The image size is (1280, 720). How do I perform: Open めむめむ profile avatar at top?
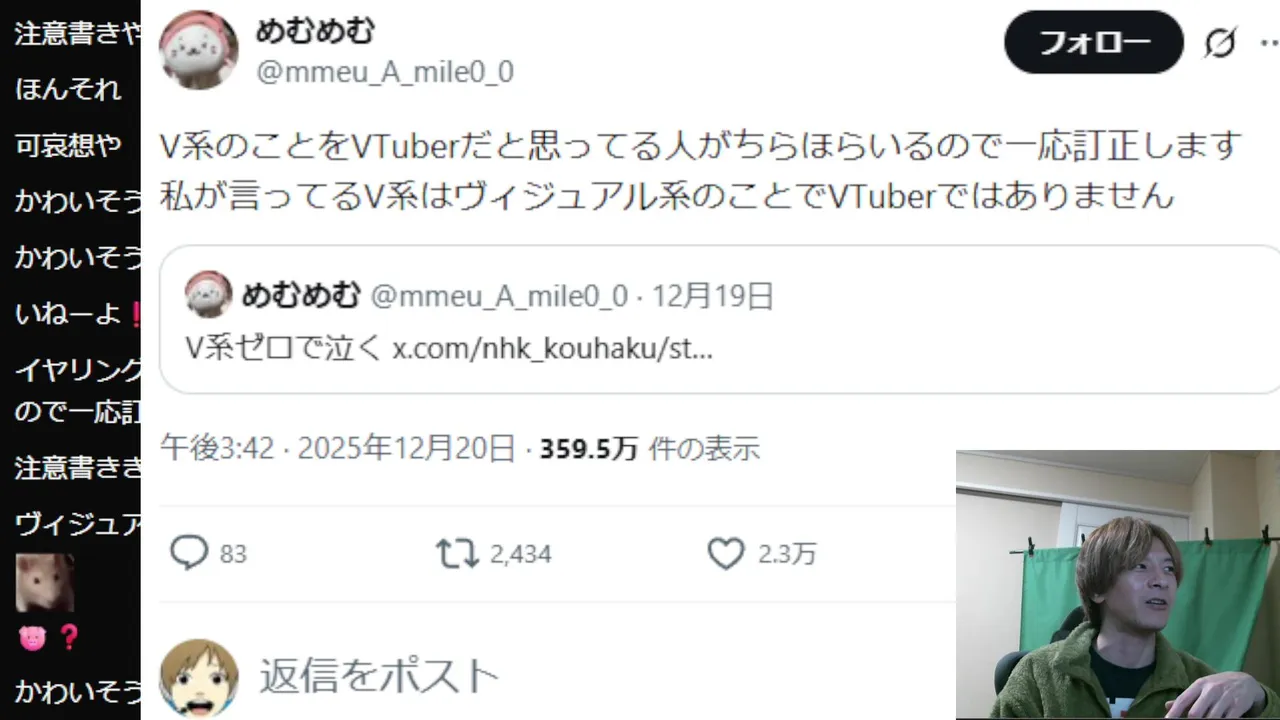[199, 51]
